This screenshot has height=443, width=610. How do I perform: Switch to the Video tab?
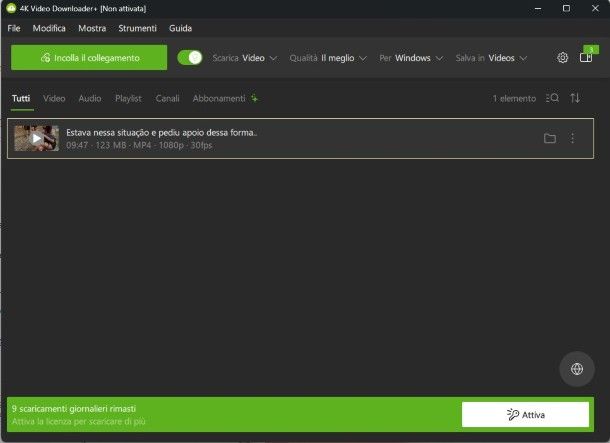[54, 98]
